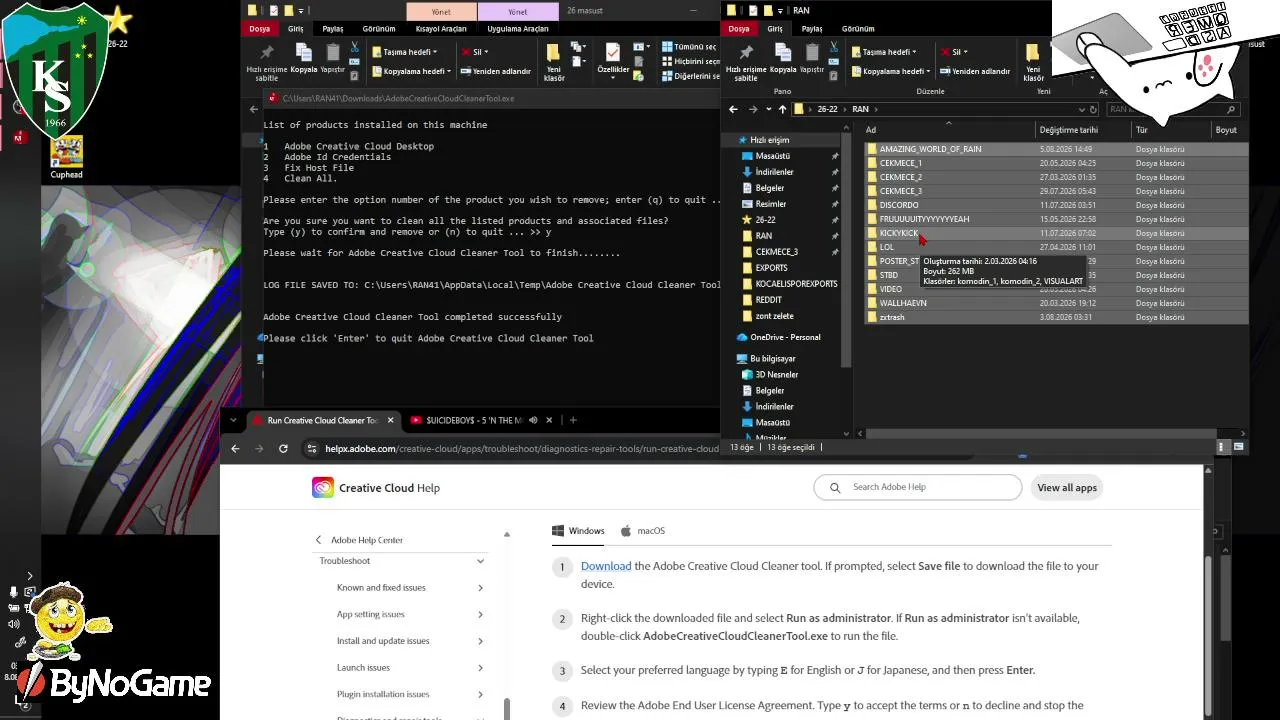Open İndirilenler under Hızlı erişim
Screen dimensions: 1280x720
tap(774, 172)
